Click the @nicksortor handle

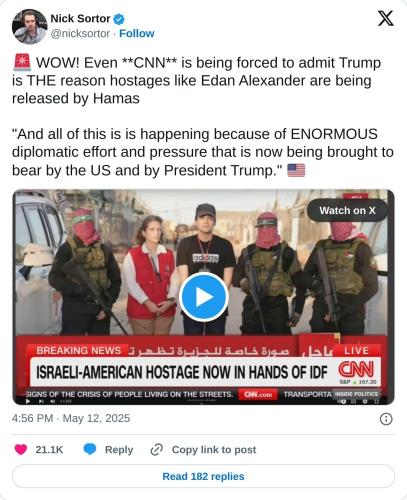(x=80, y=34)
